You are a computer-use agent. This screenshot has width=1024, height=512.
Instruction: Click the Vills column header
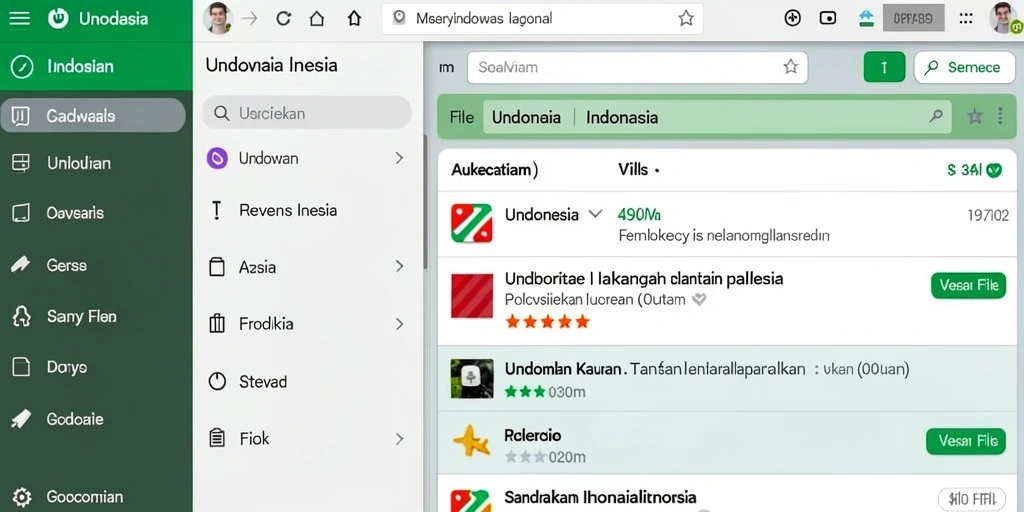point(633,170)
